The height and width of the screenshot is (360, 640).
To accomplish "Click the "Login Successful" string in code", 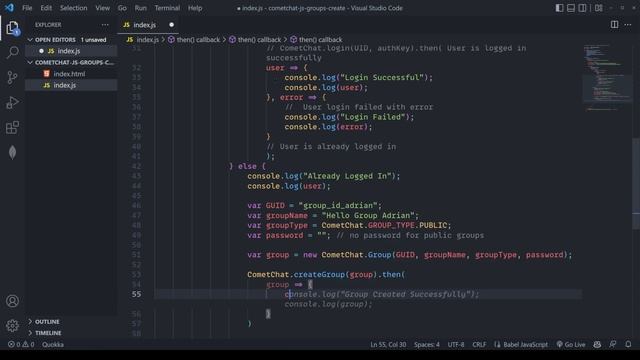I will pyautogui.click(x=382, y=78).
